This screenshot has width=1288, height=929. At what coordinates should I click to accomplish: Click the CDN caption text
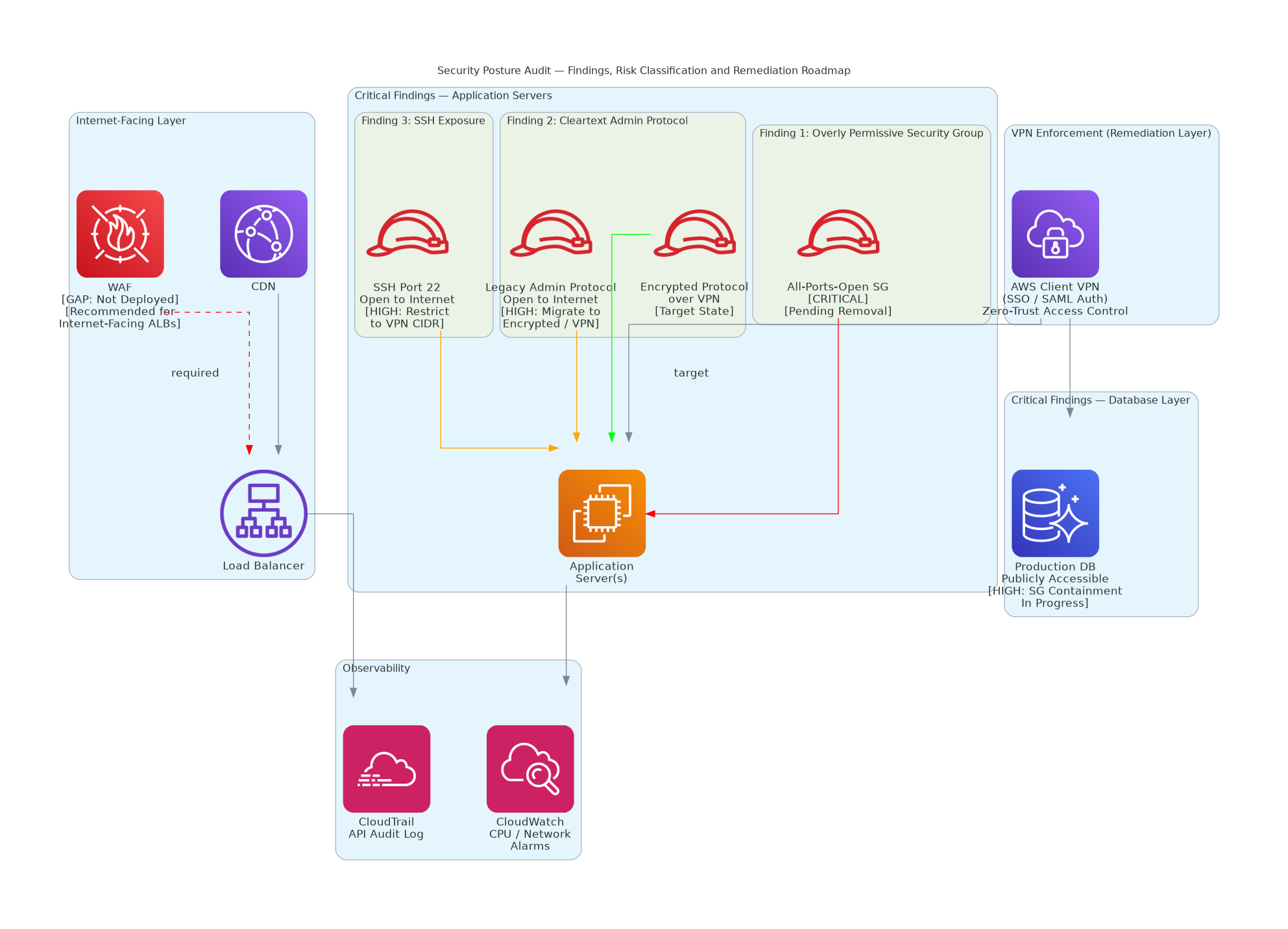(x=263, y=287)
